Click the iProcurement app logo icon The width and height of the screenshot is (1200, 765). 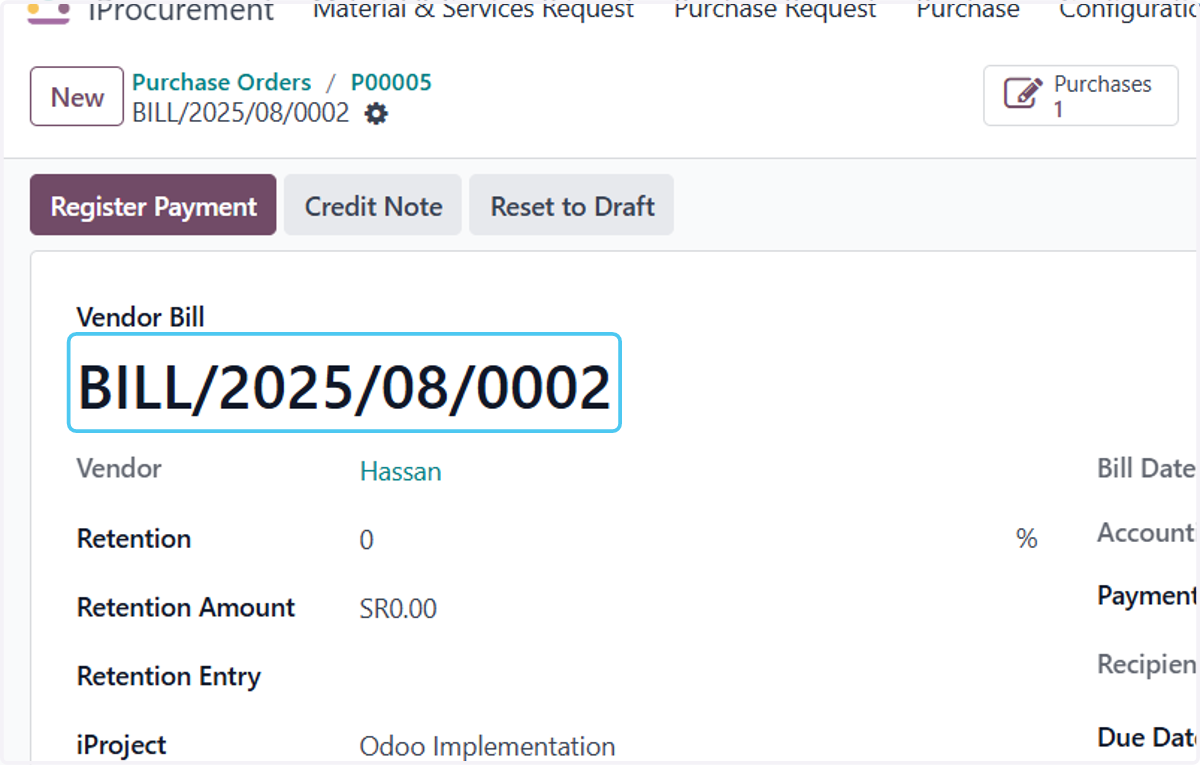(x=48, y=13)
